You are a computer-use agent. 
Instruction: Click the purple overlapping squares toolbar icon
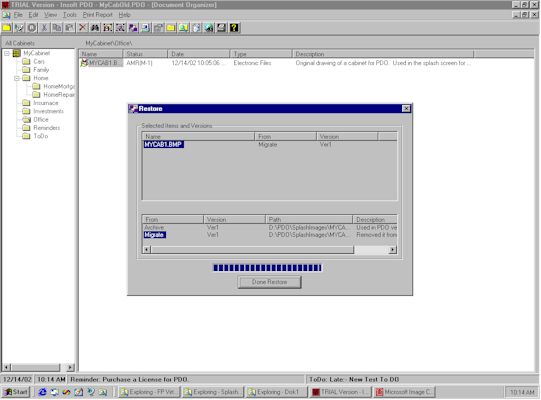[133, 28]
